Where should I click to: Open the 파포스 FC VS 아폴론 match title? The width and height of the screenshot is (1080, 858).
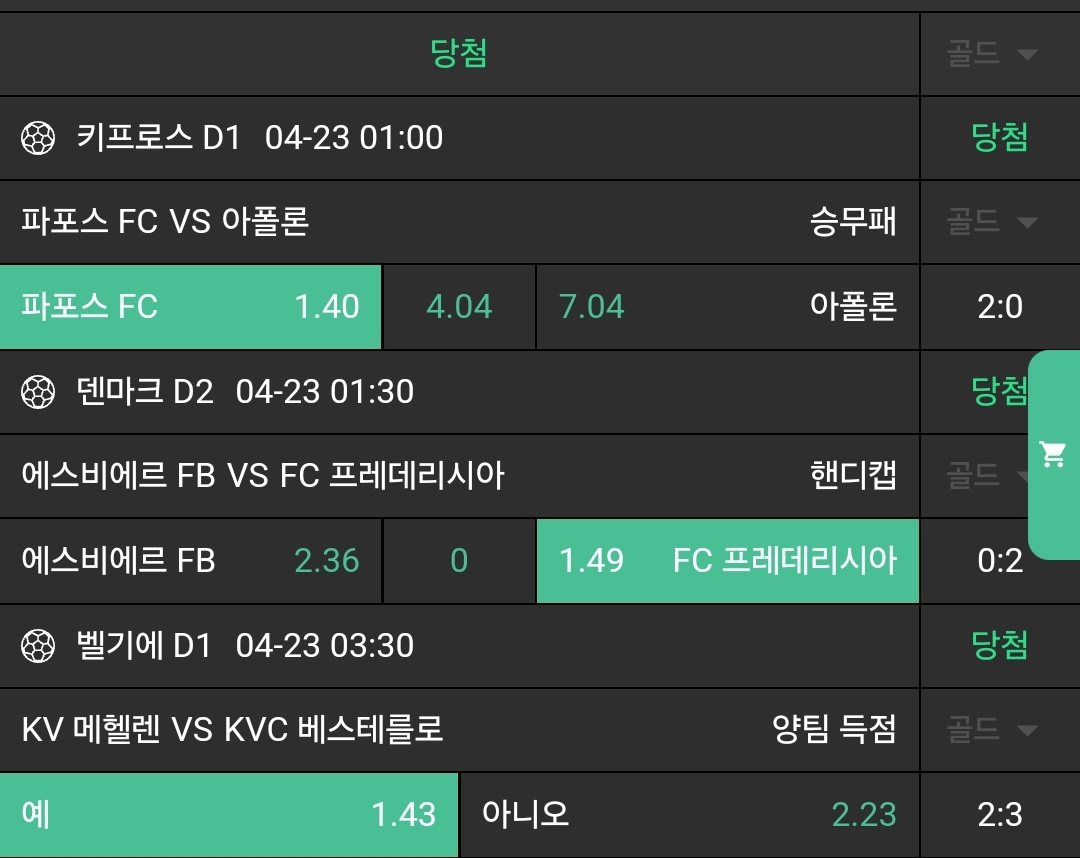165,222
